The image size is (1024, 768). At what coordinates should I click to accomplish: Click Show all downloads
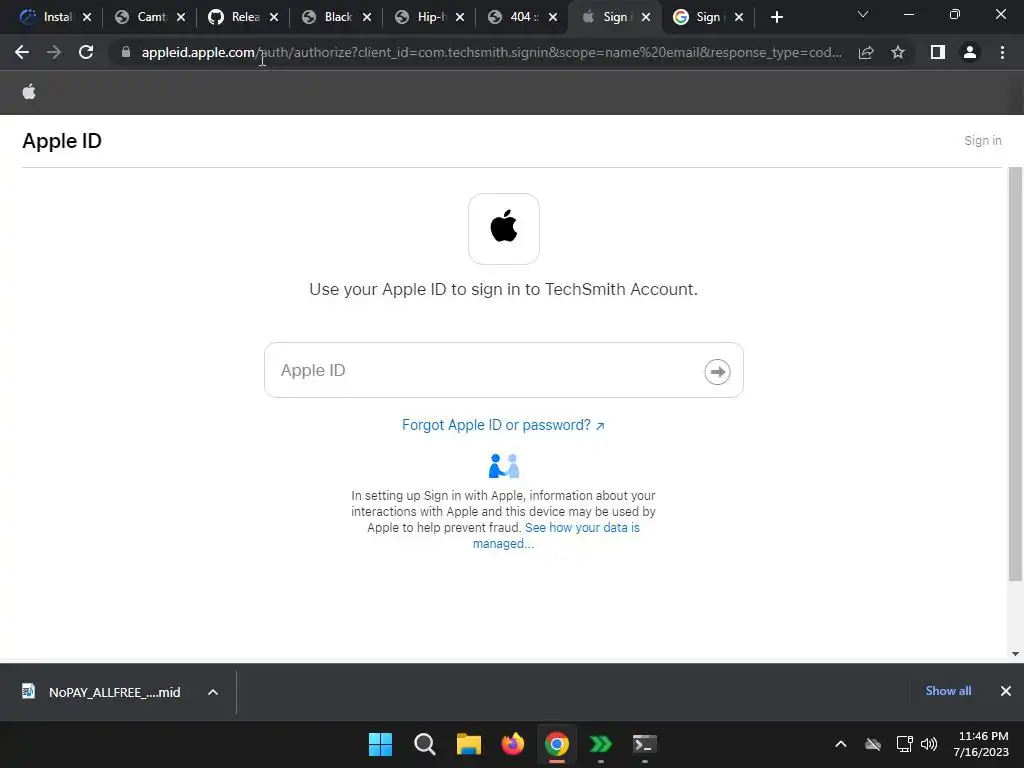[948, 691]
